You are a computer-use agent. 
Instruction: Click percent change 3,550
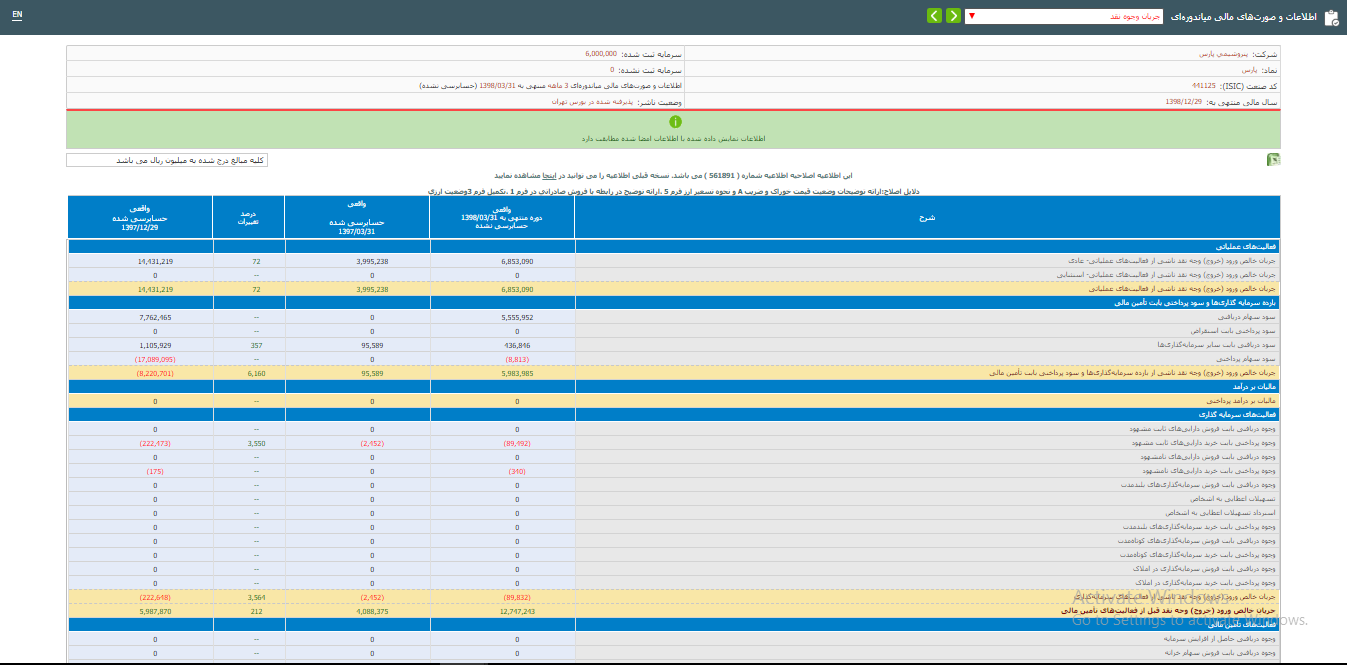pyautogui.click(x=256, y=443)
